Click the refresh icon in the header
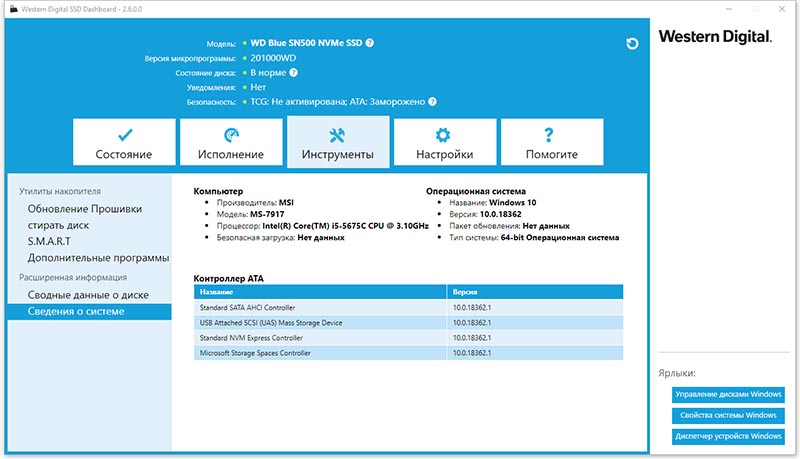The width and height of the screenshot is (800, 459). coord(632,44)
